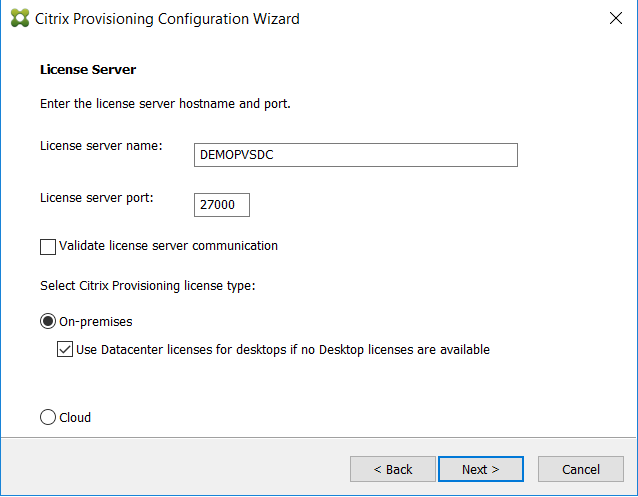This screenshot has height=497, width=638.
Task: Click the 'License server port:' label
Action: point(97,198)
